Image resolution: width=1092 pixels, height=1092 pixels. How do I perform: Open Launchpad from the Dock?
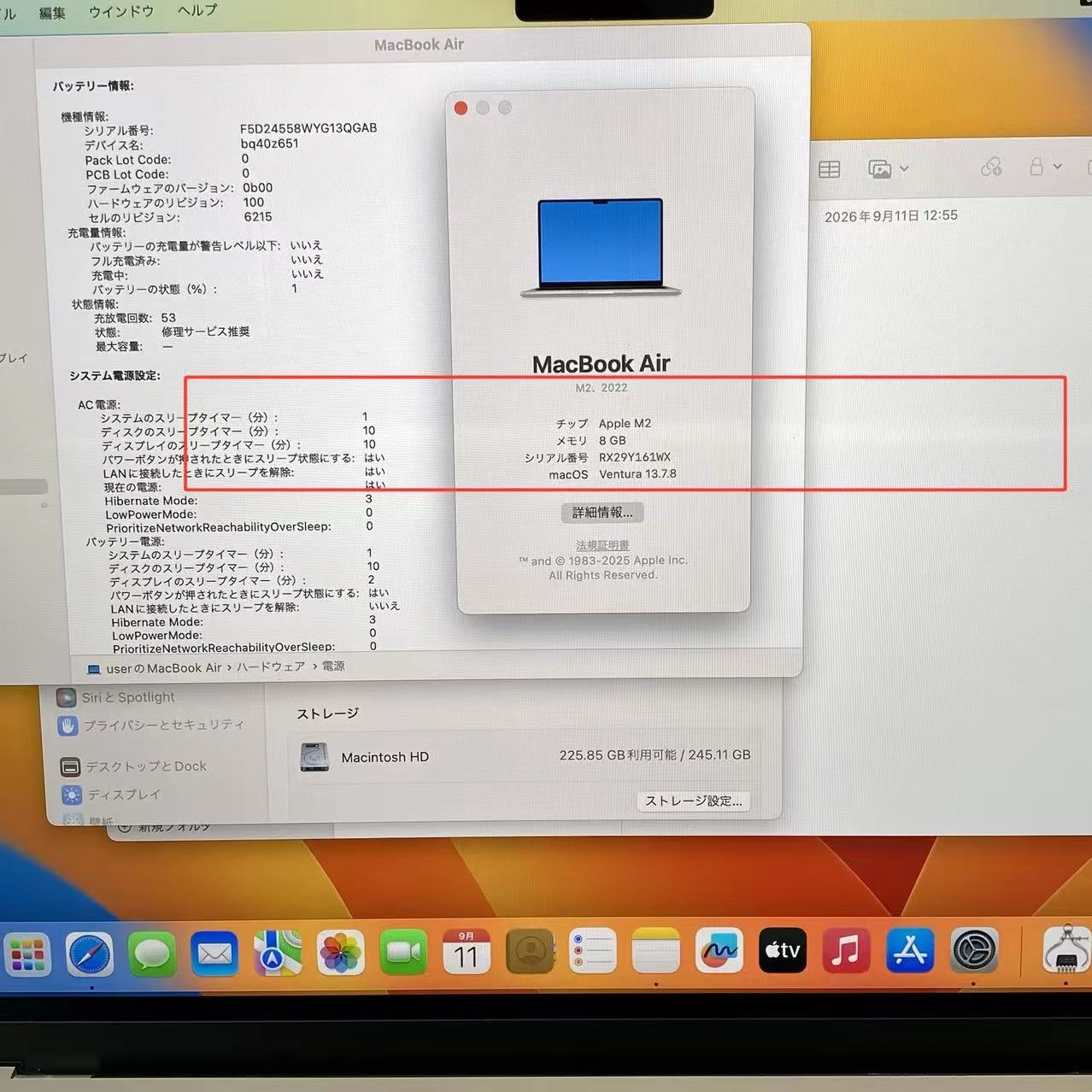(26, 955)
